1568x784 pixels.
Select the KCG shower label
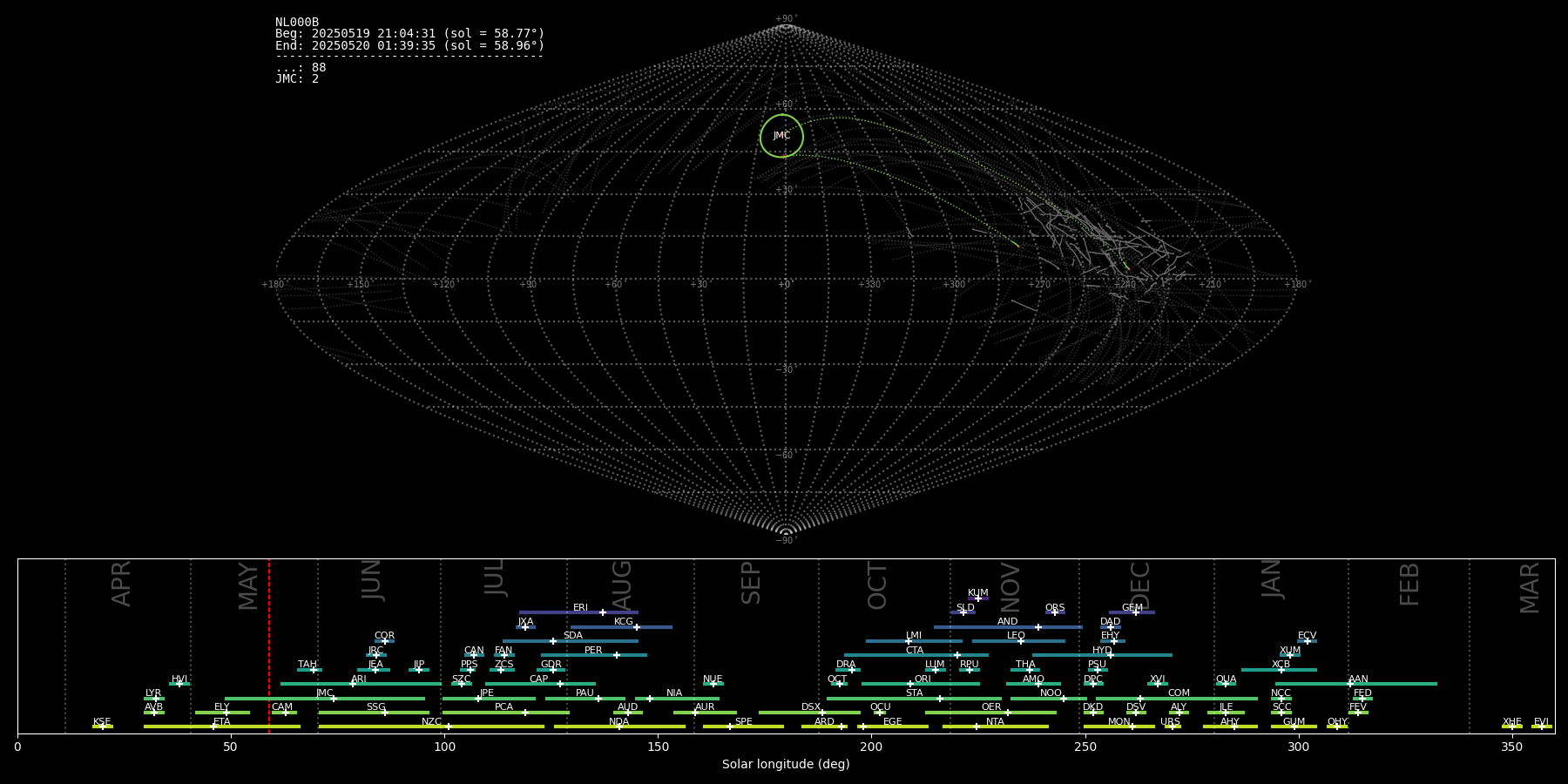click(624, 622)
